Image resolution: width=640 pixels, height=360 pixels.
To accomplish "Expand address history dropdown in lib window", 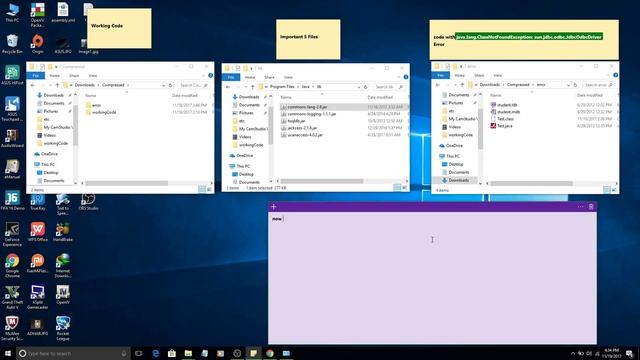I will (359, 87).
